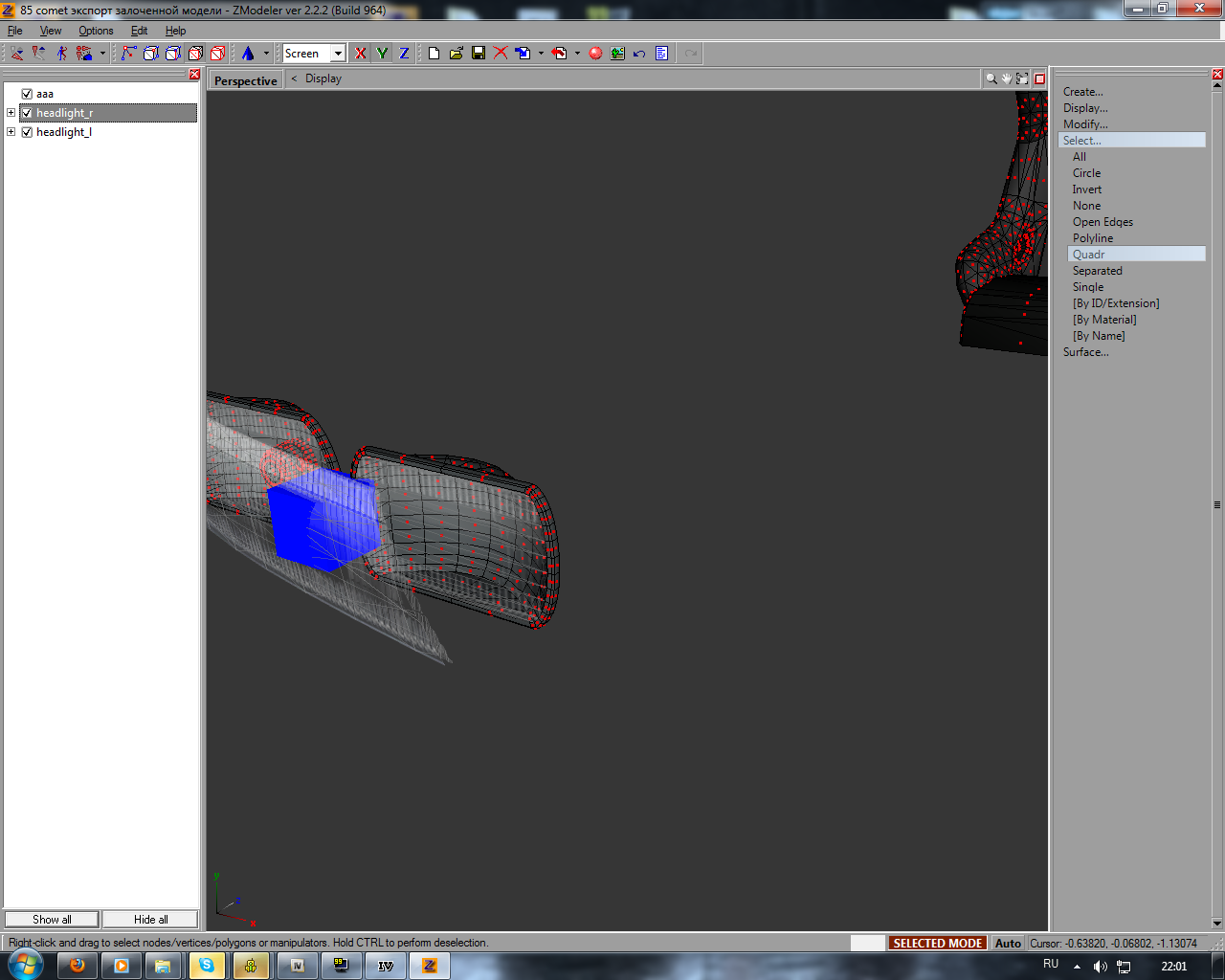Open the Options menu
1225x980 pixels.
(96, 31)
